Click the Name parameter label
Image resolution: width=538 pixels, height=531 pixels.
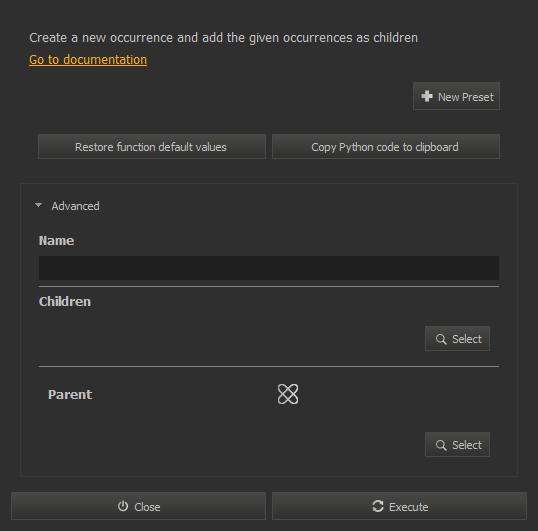(x=56, y=241)
